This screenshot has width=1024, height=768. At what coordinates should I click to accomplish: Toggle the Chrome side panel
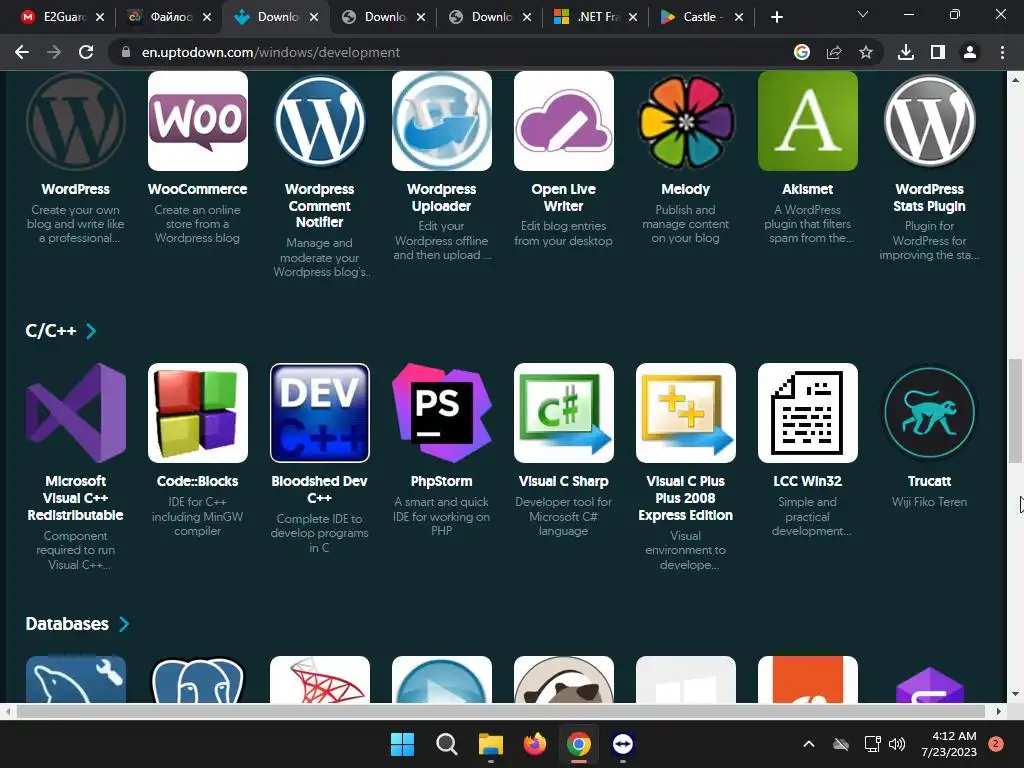click(x=938, y=52)
